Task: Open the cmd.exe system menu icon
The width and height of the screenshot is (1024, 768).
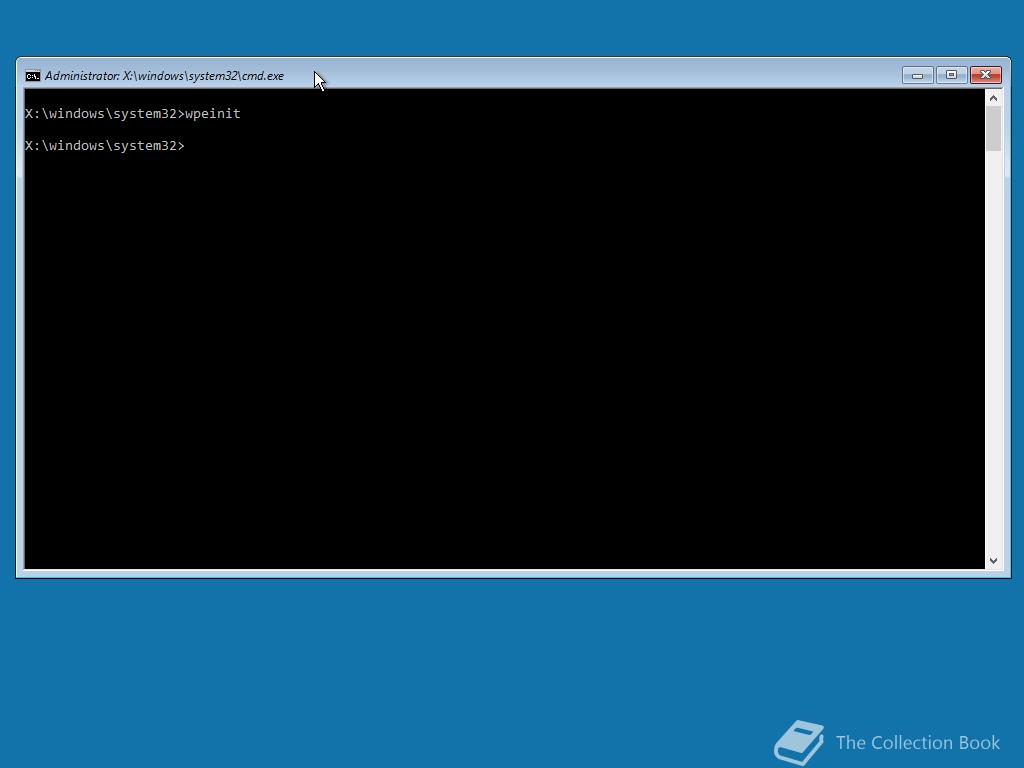Action: 32,76
